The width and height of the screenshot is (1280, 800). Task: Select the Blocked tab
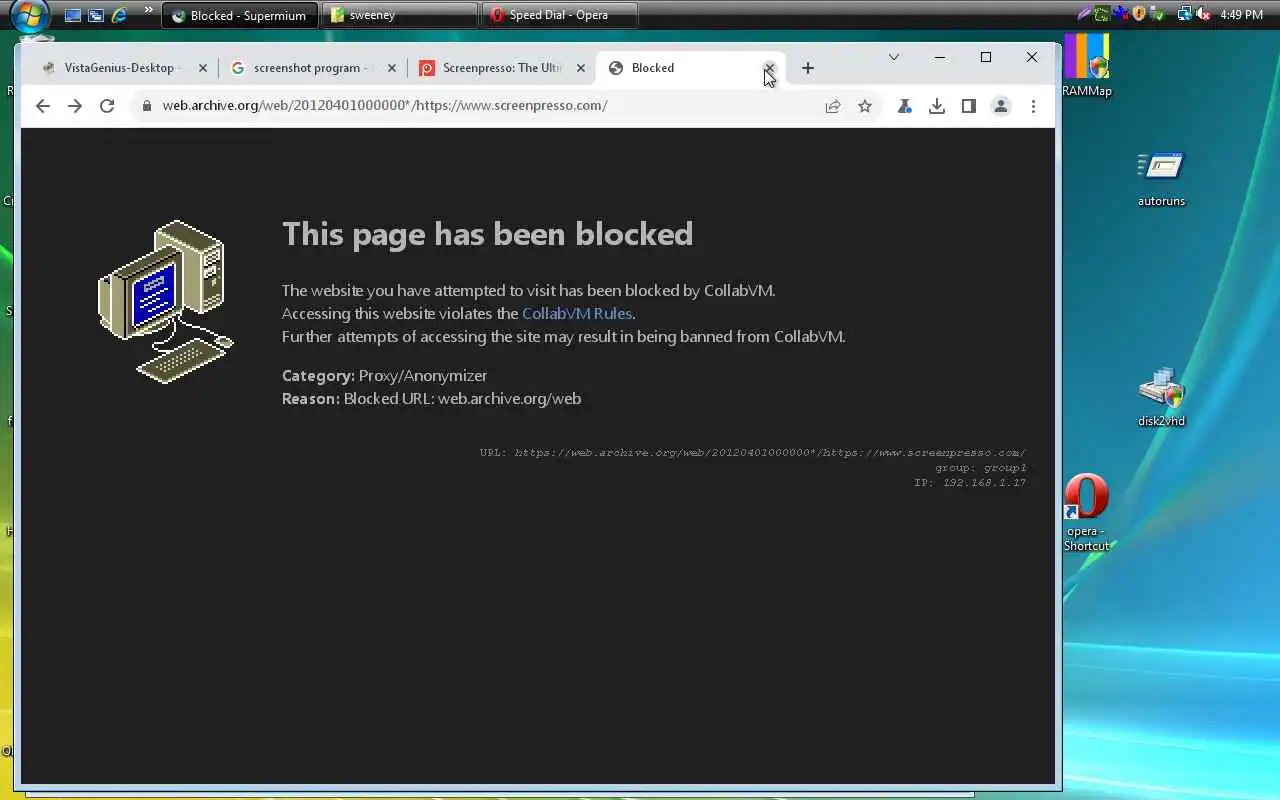click(x=690, y=68)
